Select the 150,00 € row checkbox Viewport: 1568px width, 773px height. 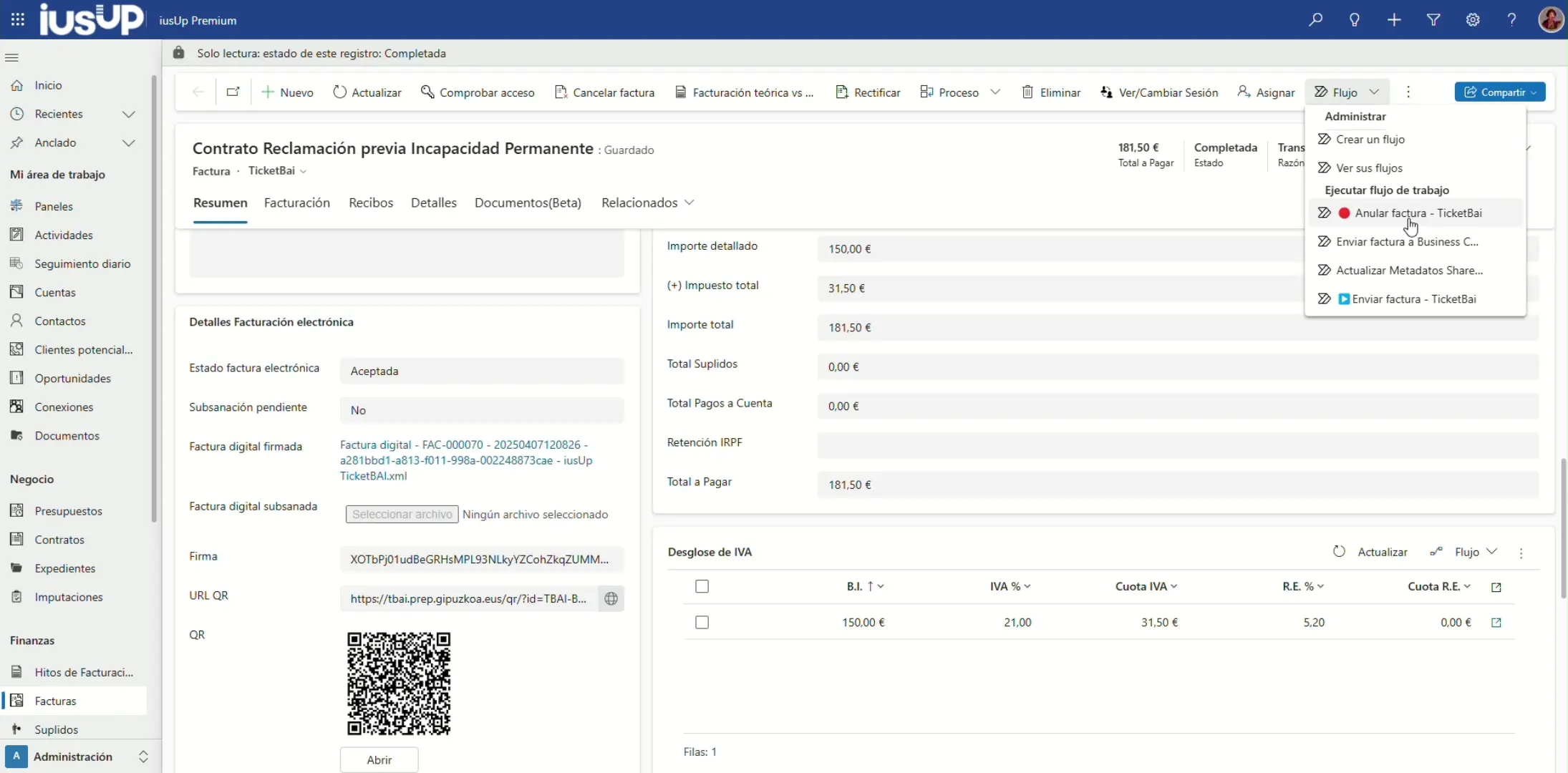coord(702,623)
